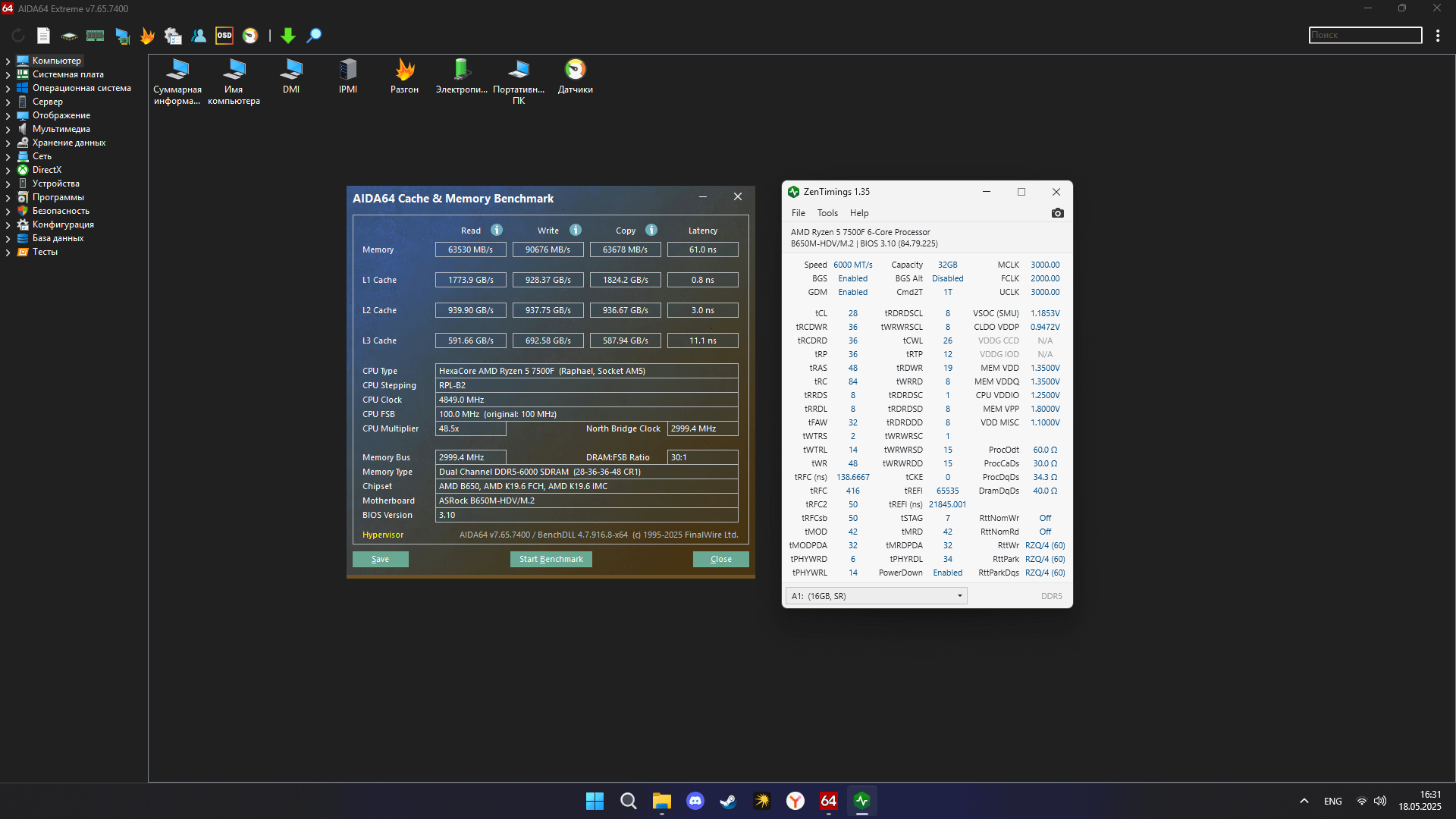Open the IPMI icon
Screen dimensions: 1456x819
click(x=348, y=77)
